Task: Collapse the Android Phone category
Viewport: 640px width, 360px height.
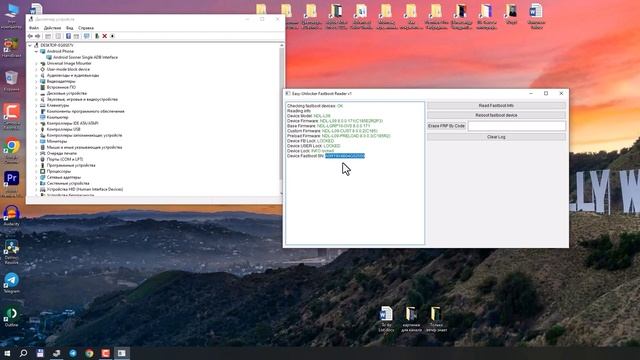Action: click(x=36, y=51)
